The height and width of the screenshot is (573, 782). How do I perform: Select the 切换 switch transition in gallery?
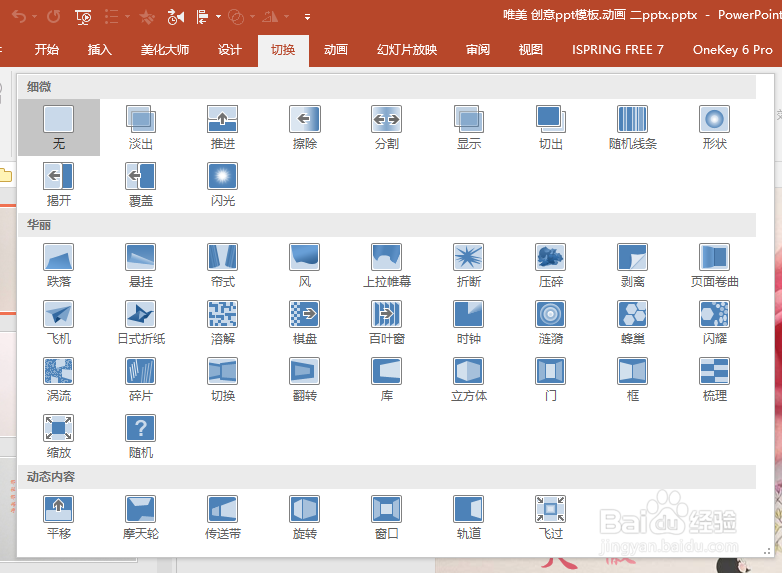222,380
